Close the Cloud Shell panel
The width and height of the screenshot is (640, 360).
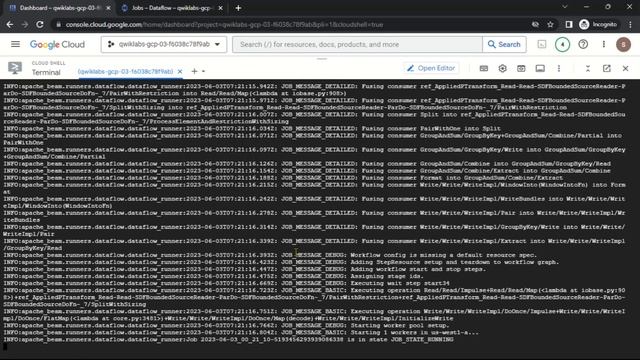[x=625, y=69]
